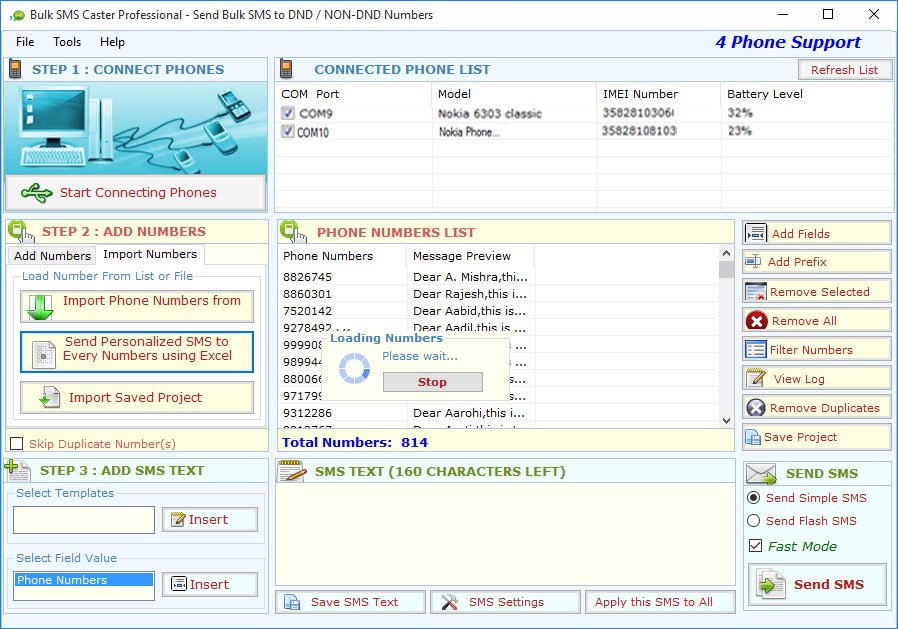Open the Tools menu

(67, 42)
